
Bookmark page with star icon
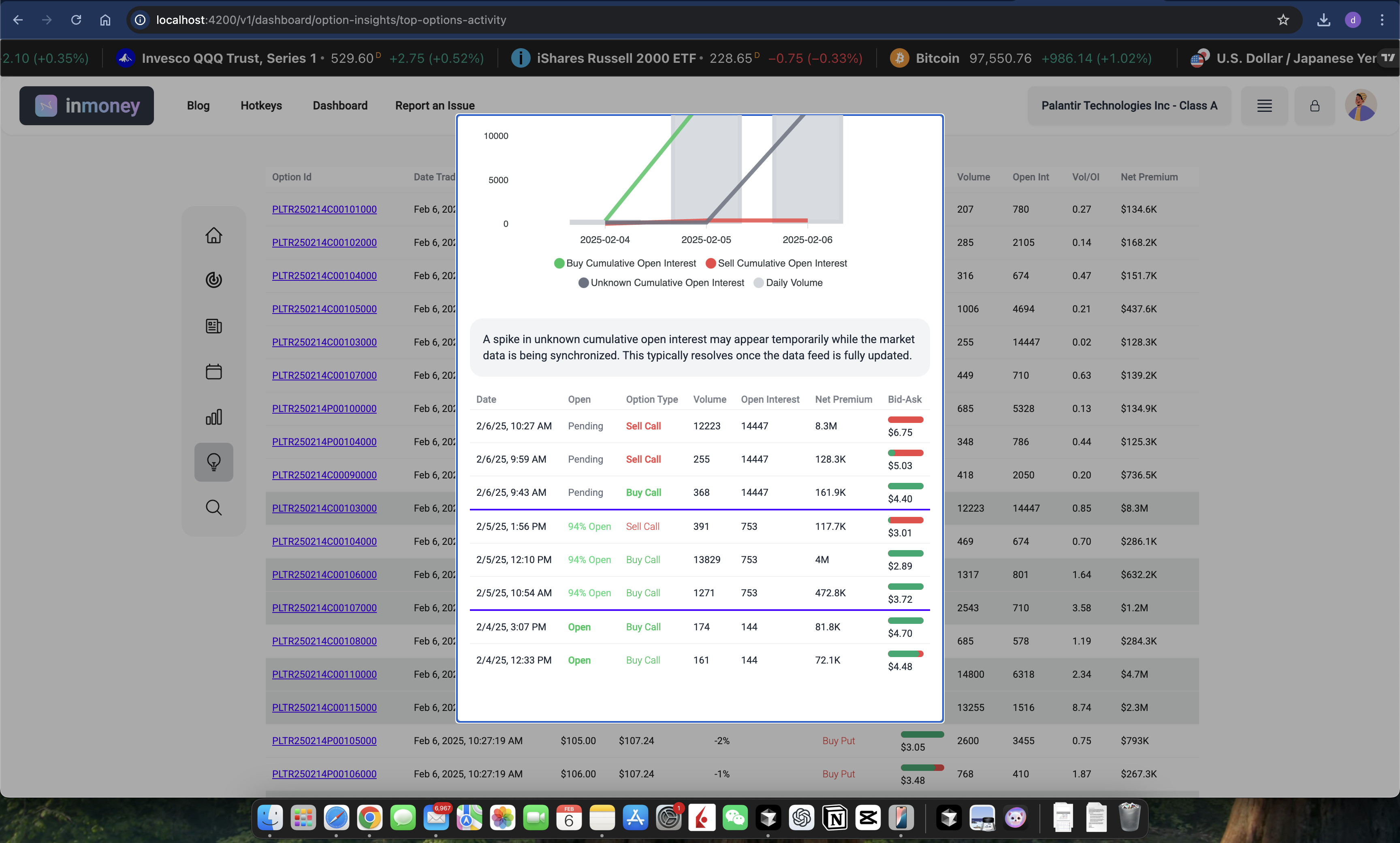coord(1283,20)
